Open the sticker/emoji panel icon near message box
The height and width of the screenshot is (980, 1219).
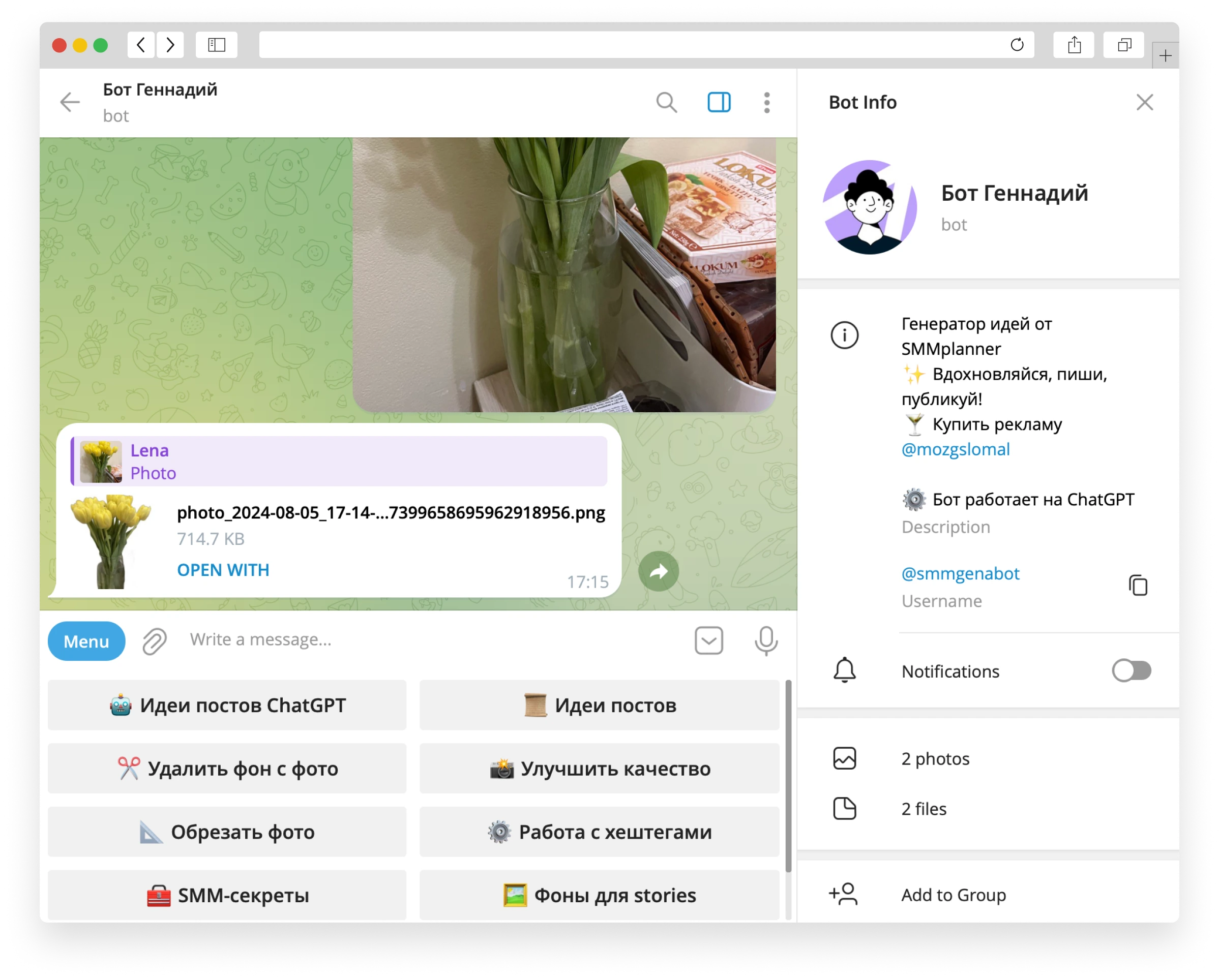coord(709,640)
